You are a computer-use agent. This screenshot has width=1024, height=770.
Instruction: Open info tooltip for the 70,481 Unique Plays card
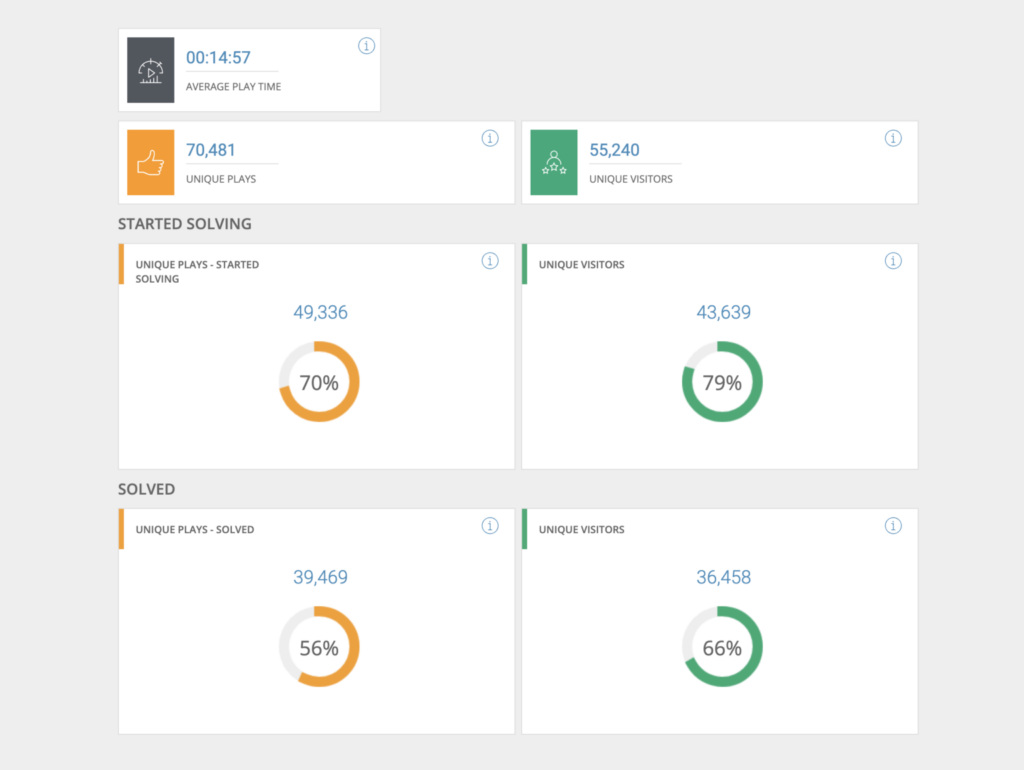(x=490, y=139)
